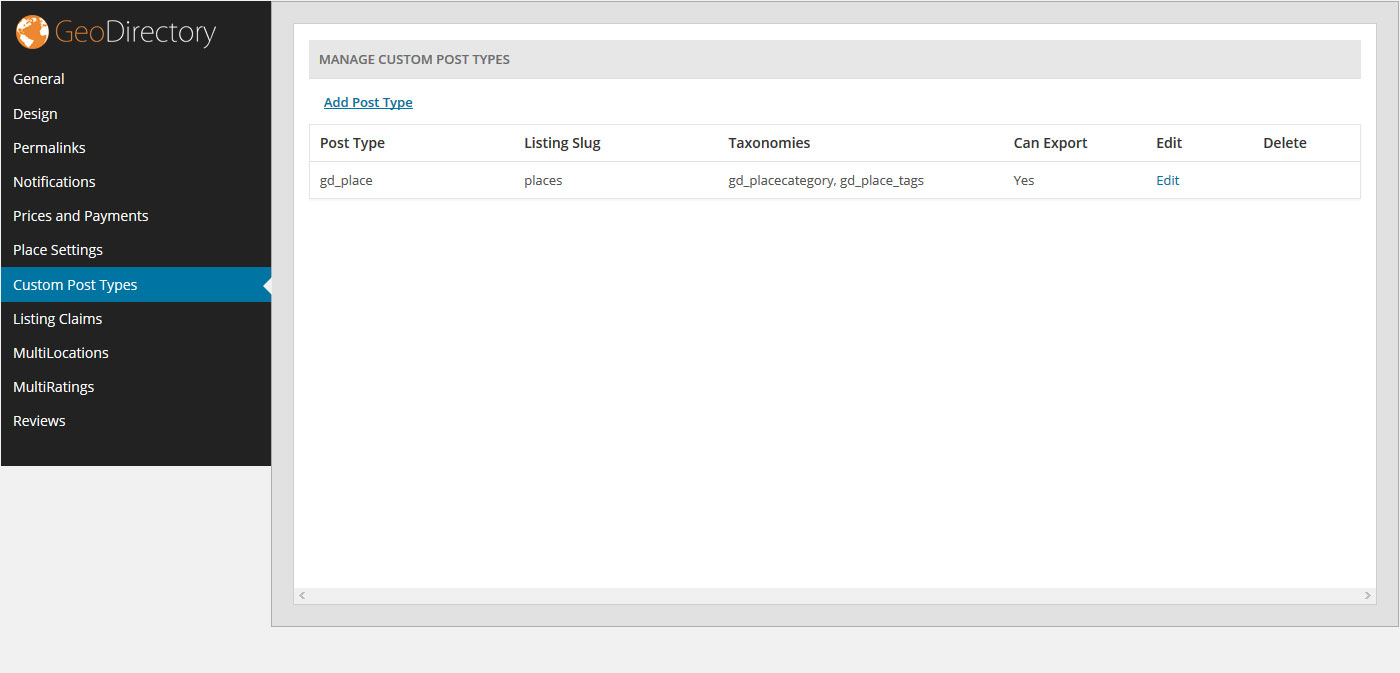Click the Post Type column header
The image size is (1400, 673).
(352, 143)
